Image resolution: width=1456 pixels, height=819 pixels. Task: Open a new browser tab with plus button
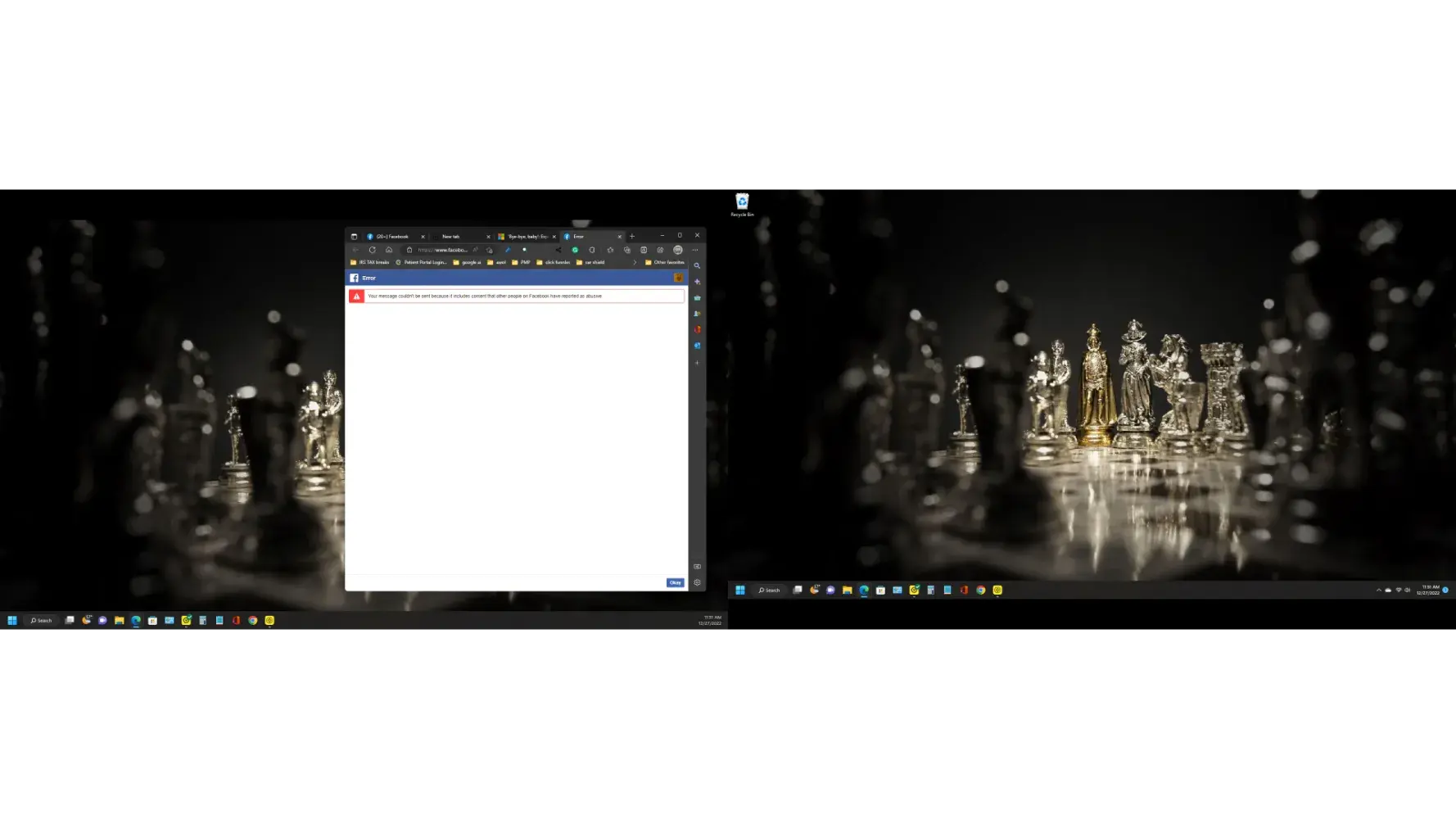point(632,236)
